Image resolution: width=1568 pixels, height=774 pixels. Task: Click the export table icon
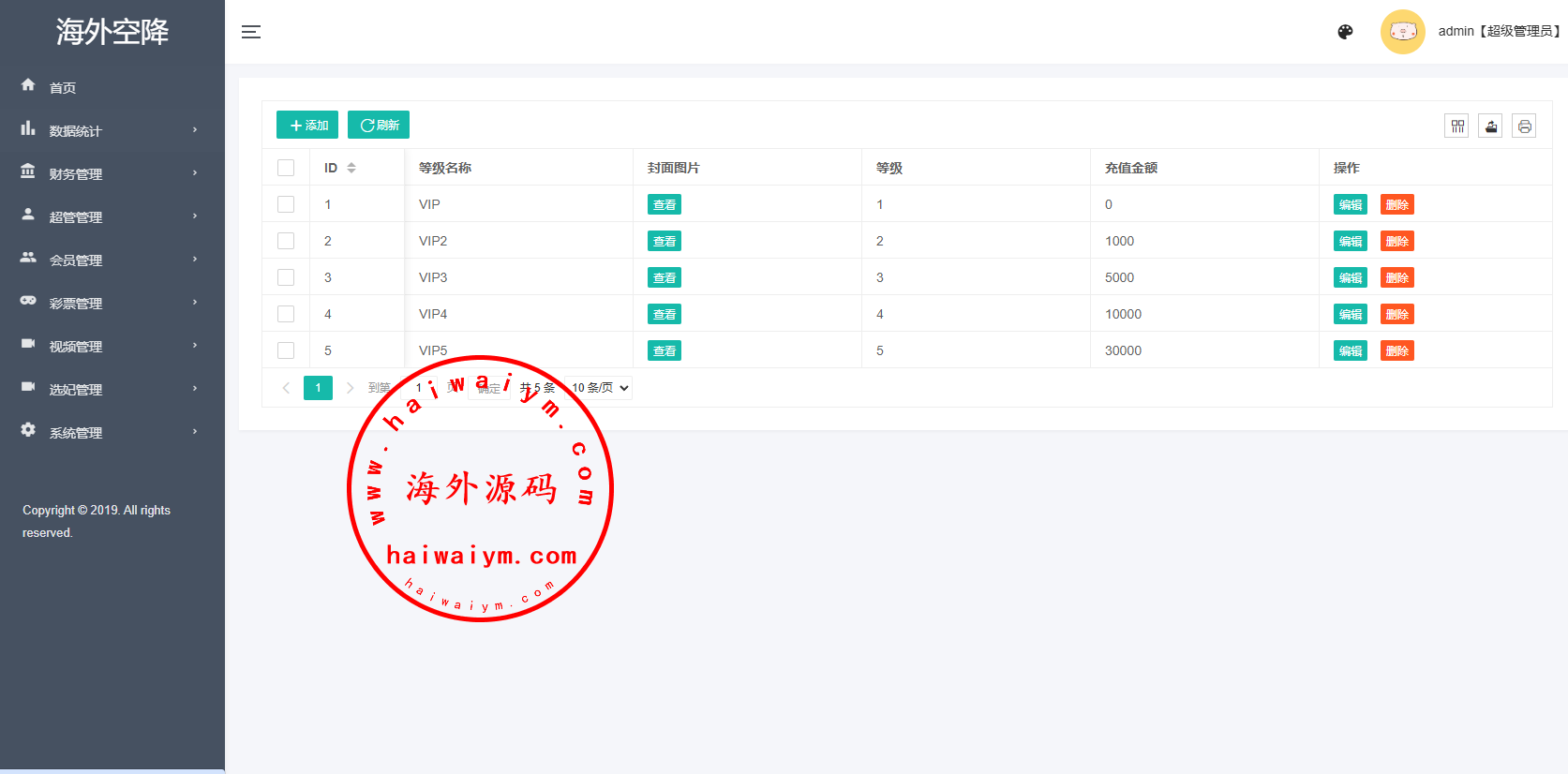pos(1490,126)
